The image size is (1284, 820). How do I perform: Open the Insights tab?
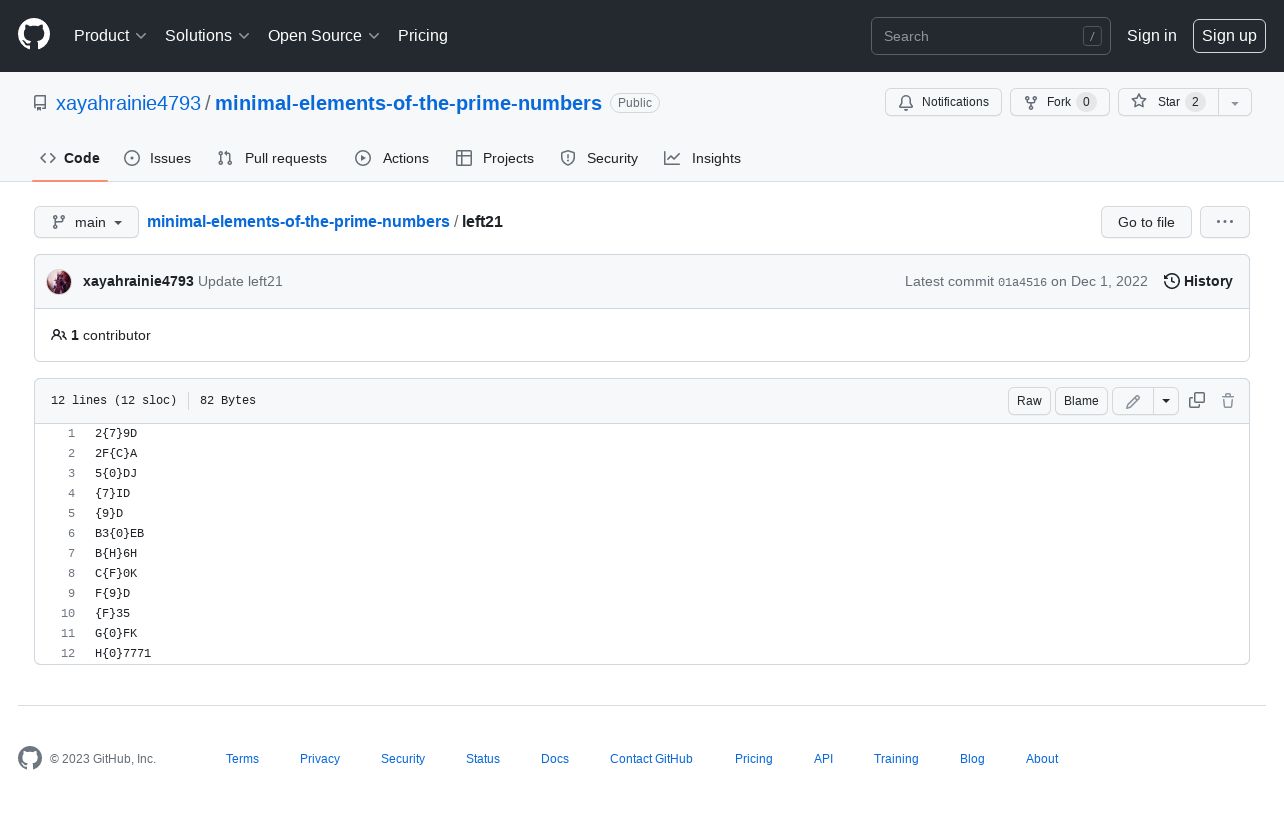(x=703, y=158)
